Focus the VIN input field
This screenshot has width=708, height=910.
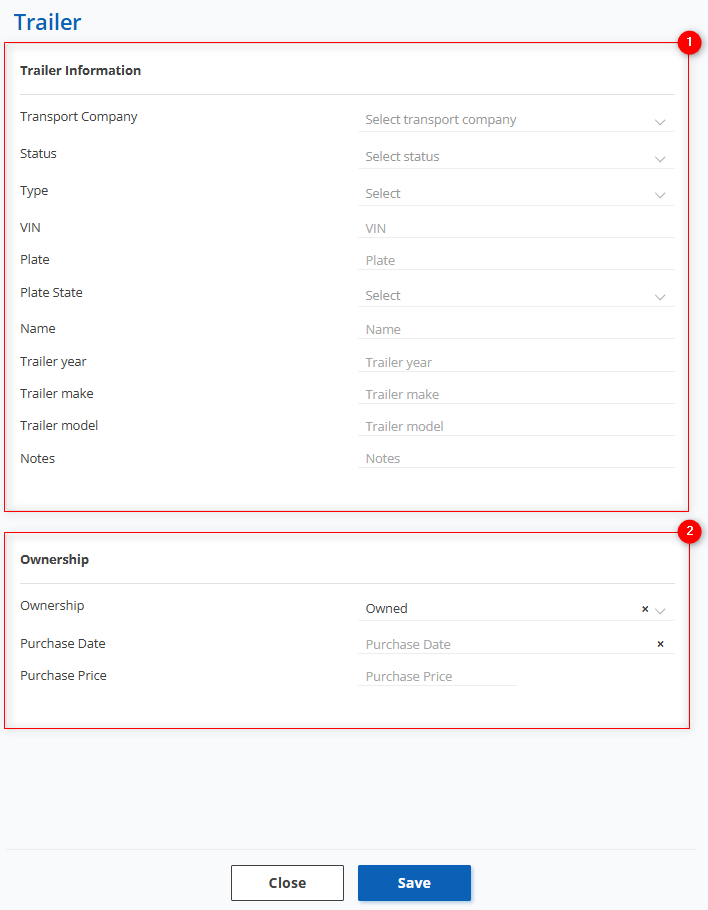pos(515,229)
